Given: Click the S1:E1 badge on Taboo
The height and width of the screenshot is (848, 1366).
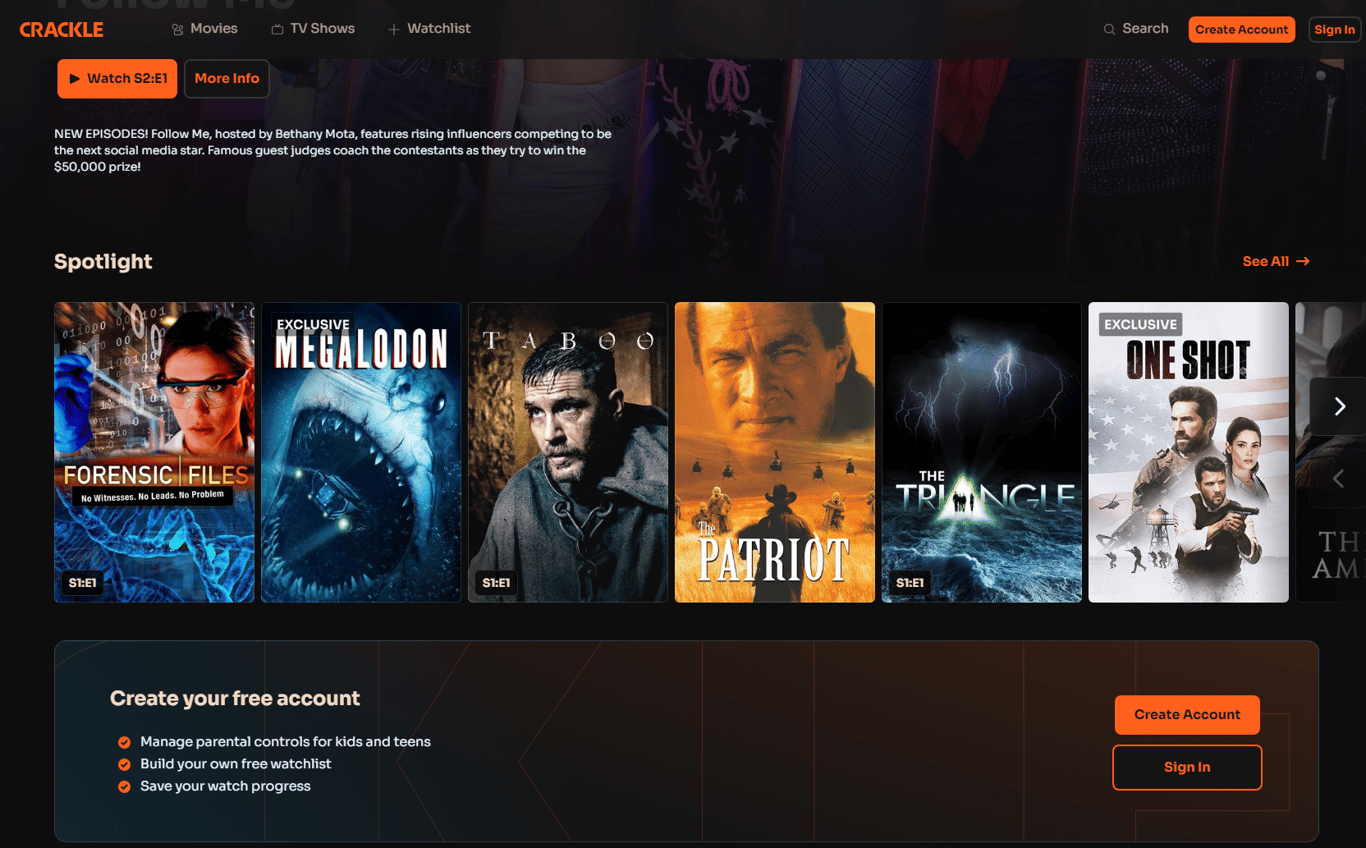Looking at the screenshot, I should click(x=496, y=582).
